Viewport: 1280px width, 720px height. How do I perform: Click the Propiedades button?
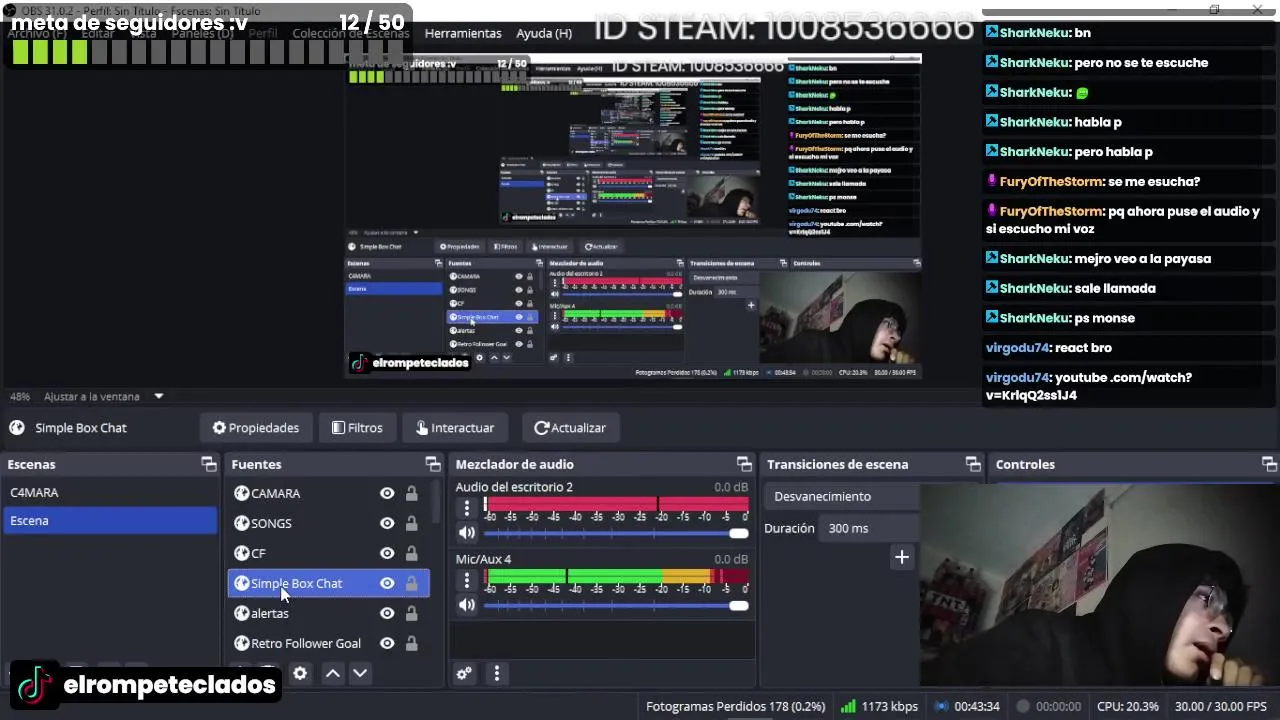[x=256, y=428]
